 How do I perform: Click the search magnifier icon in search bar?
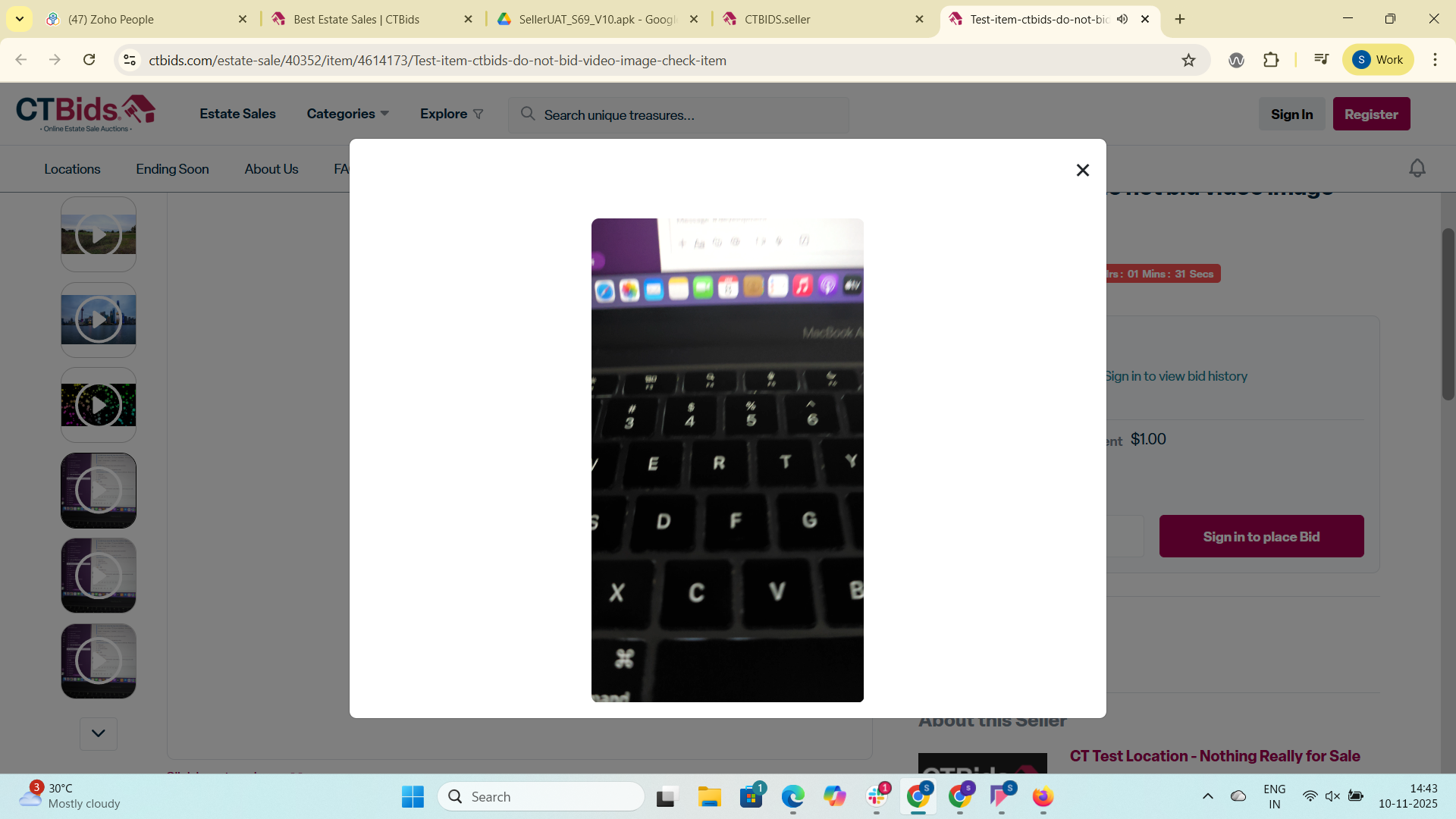point(528,115)
